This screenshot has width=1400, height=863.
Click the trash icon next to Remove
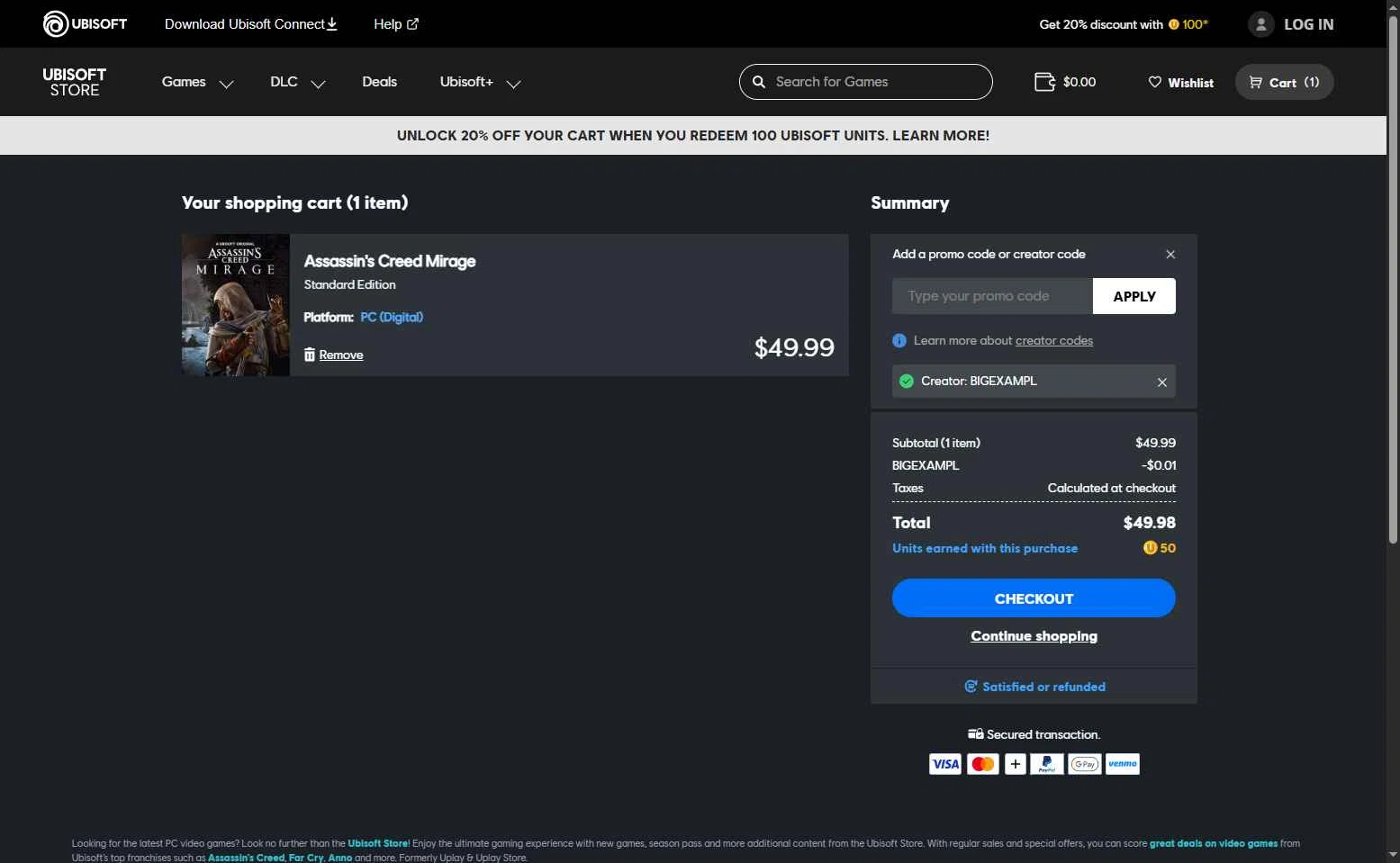[310, 355]
